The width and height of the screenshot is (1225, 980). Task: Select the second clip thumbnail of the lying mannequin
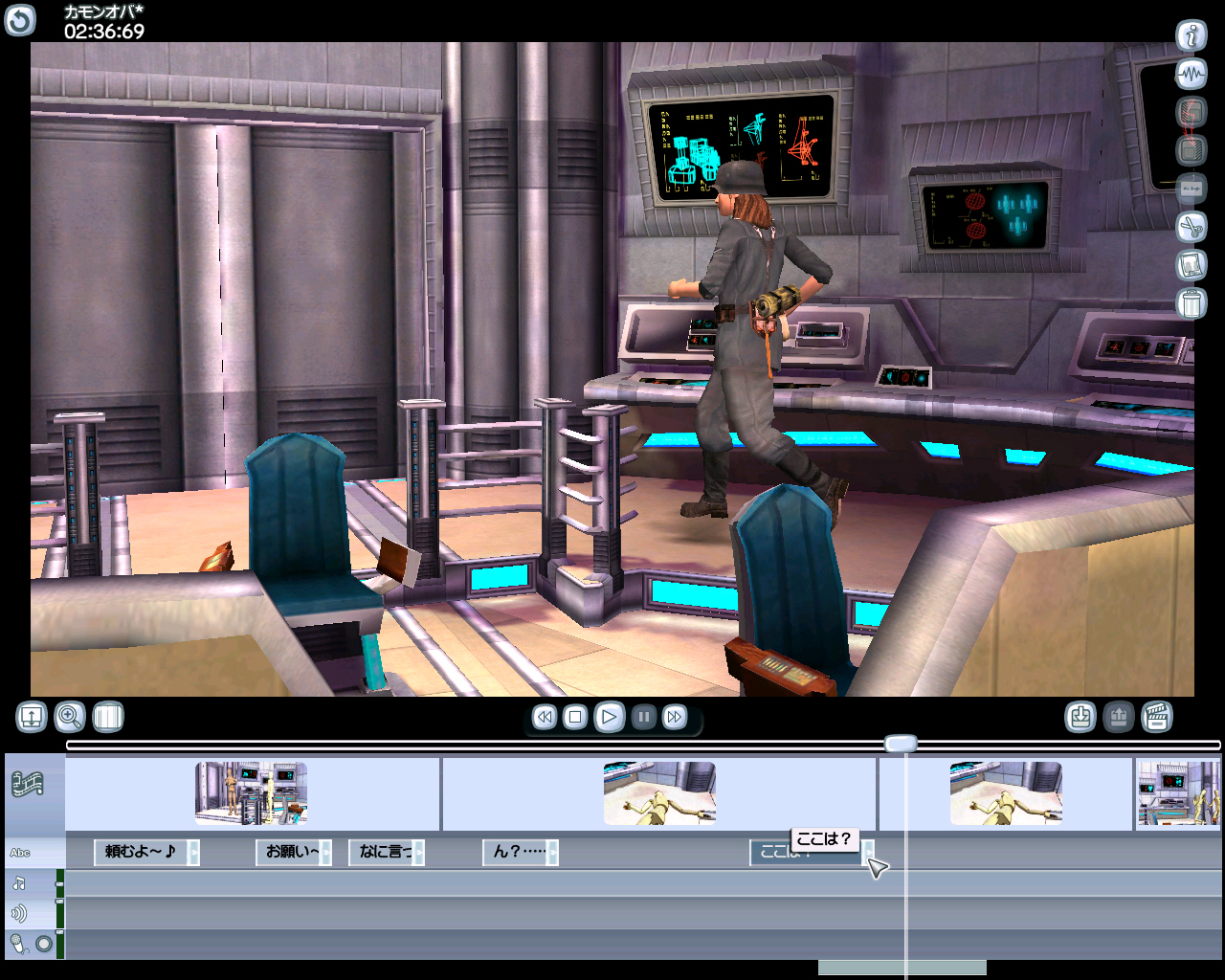pos(659,793)
